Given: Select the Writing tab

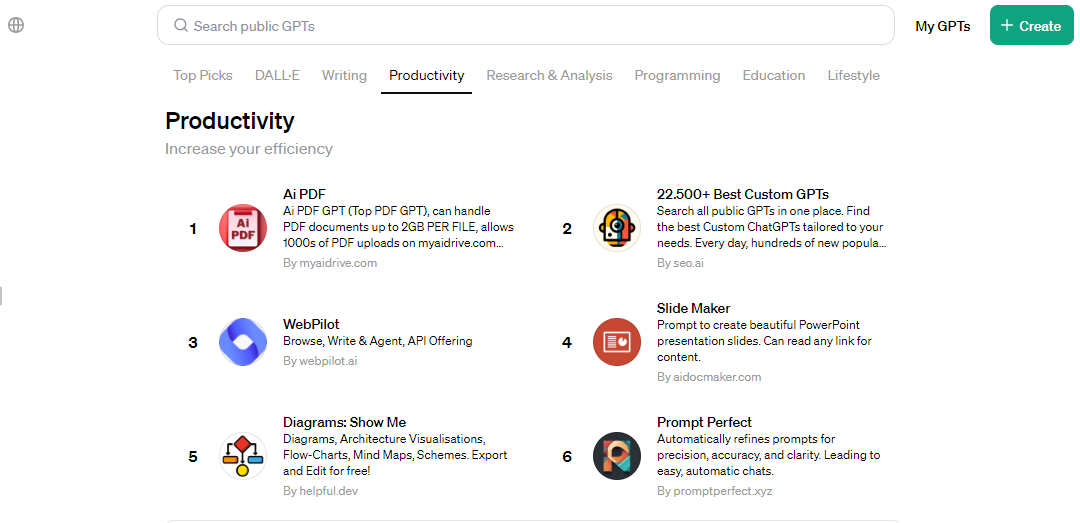Looking at the screenshot, I should (x=344, y=75).
